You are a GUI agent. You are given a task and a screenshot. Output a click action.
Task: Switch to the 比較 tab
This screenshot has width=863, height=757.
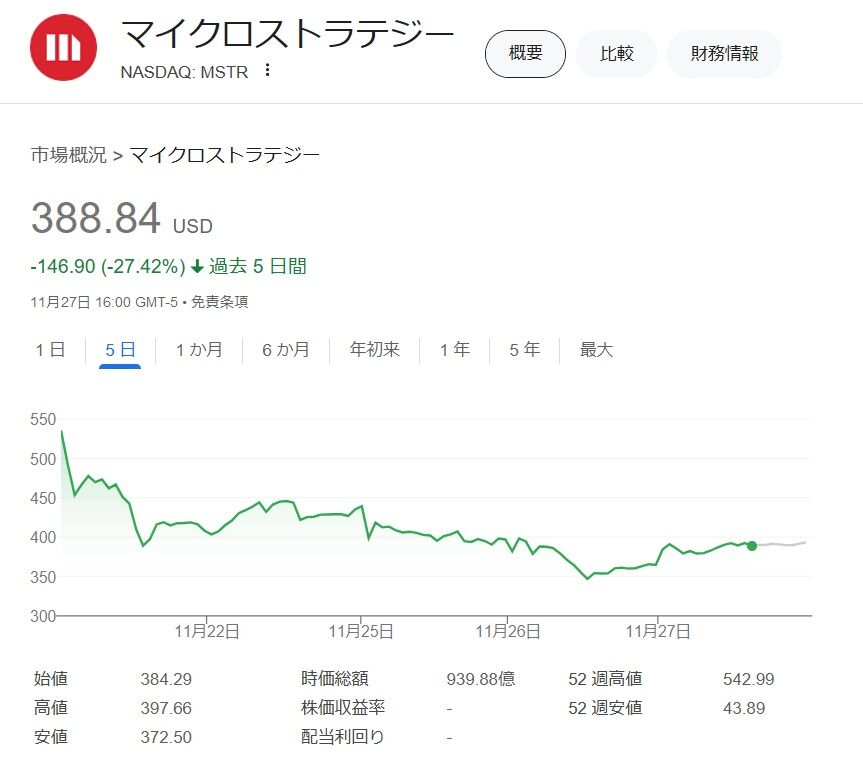(x=616, y=53)
